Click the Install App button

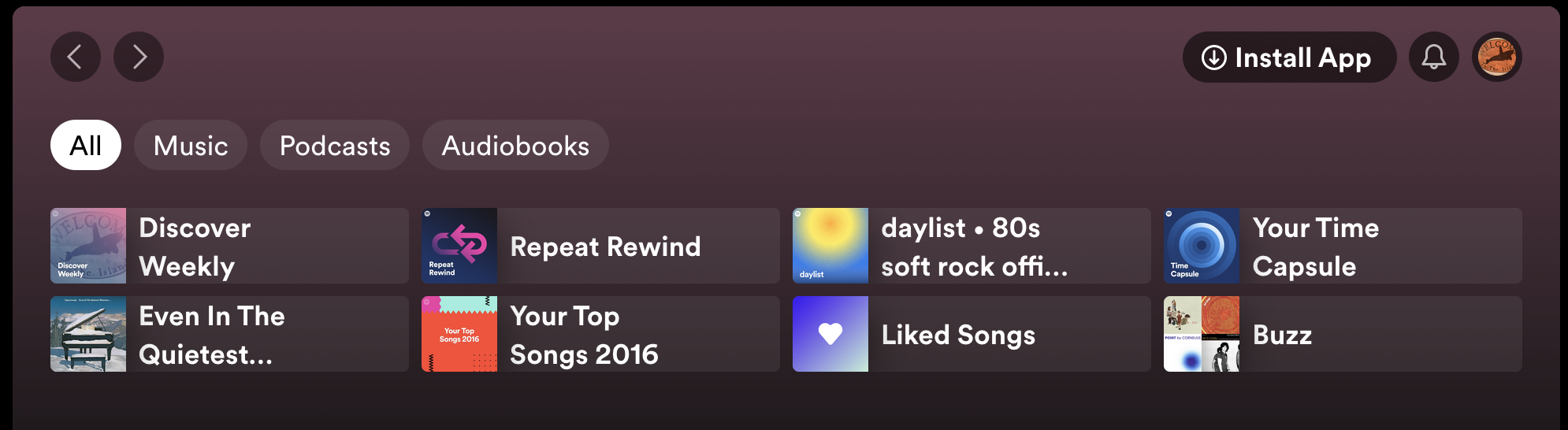(x=1288, y=57)
